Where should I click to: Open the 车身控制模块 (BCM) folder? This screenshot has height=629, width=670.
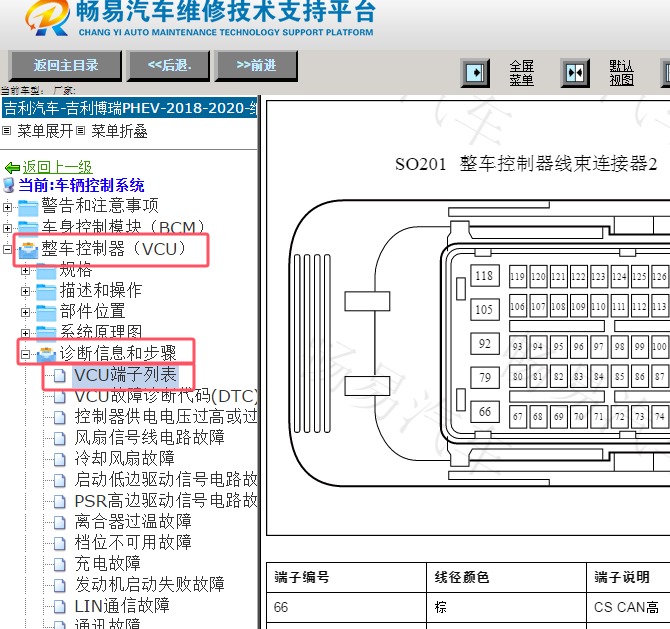[123, 227]
